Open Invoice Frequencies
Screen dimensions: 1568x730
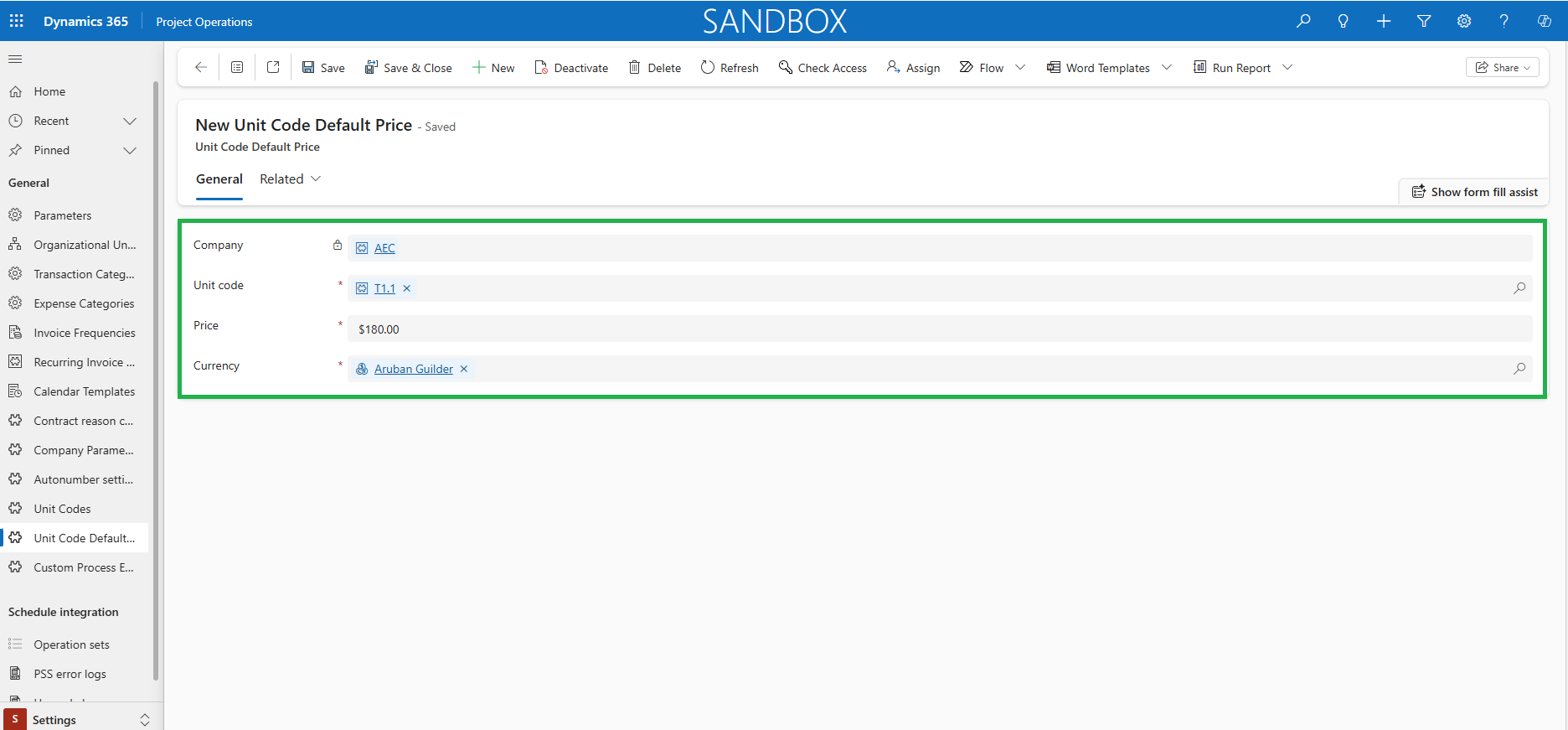click(x=75, y=333)
